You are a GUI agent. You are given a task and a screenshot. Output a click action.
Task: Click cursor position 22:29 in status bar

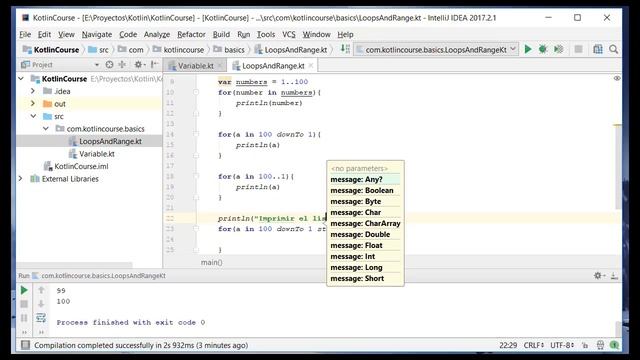click(x=508, y=345)
